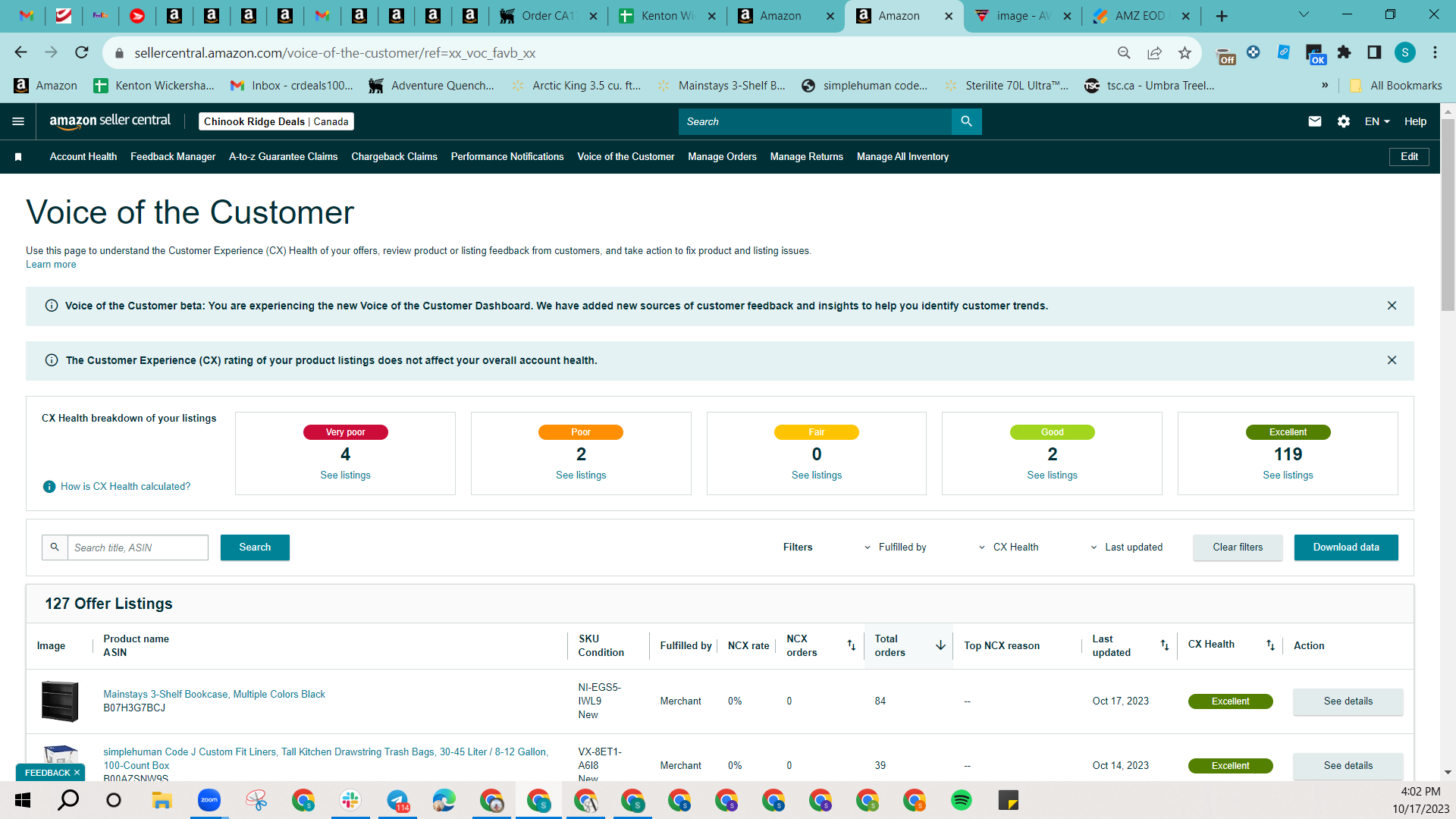
Task: Open Help in the Seller Central header
Action: click(x=1415, y=121)
